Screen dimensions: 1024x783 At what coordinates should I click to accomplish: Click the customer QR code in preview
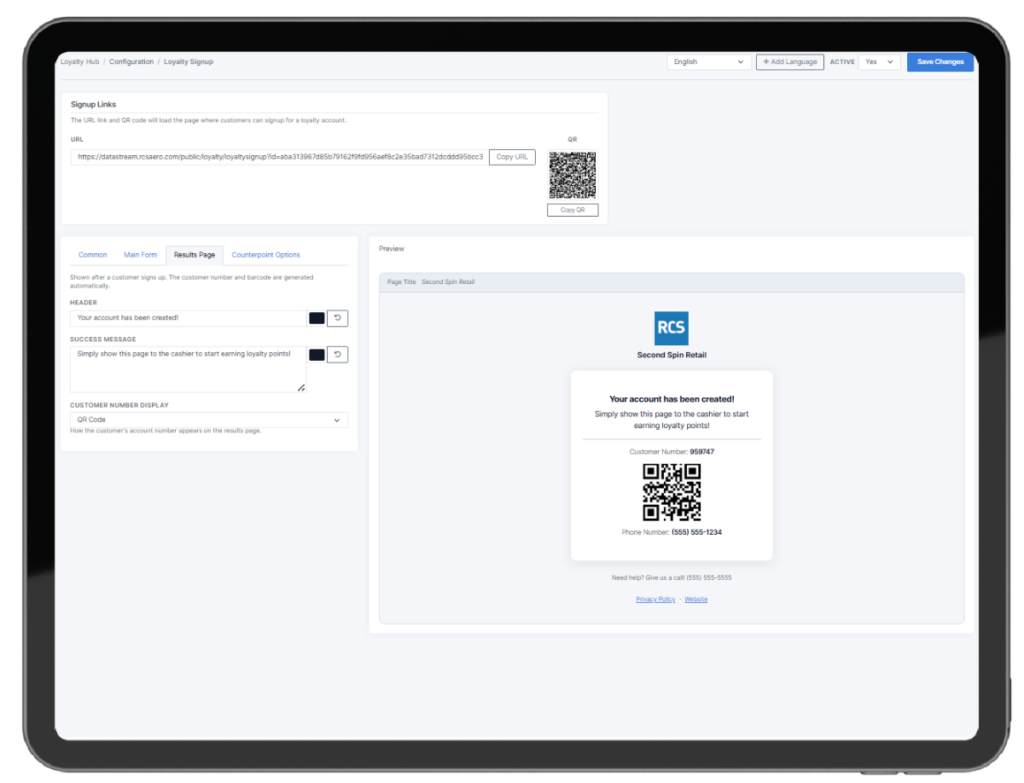coord(671,492)
